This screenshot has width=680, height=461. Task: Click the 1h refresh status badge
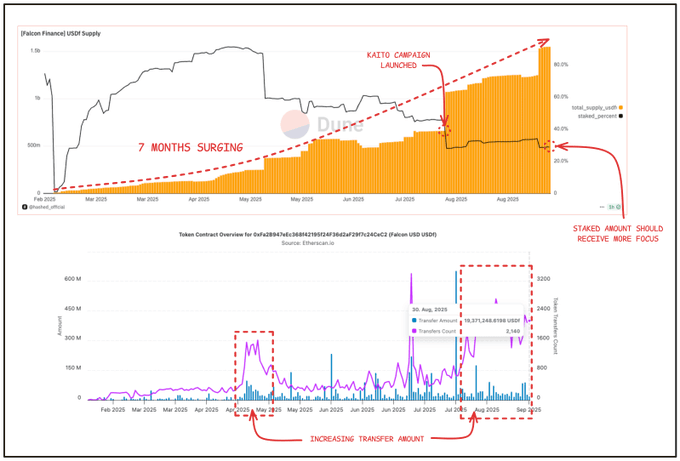(x=614, y=207)
